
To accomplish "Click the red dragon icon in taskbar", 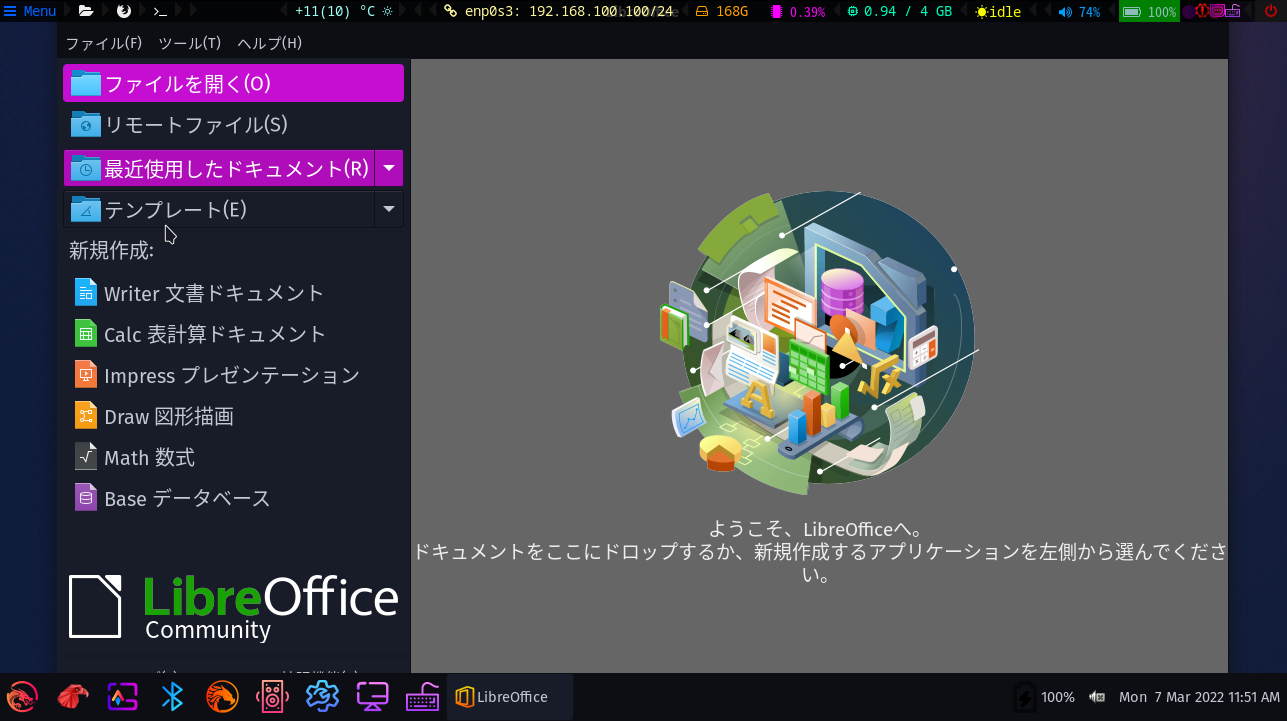I will [22, 697].
